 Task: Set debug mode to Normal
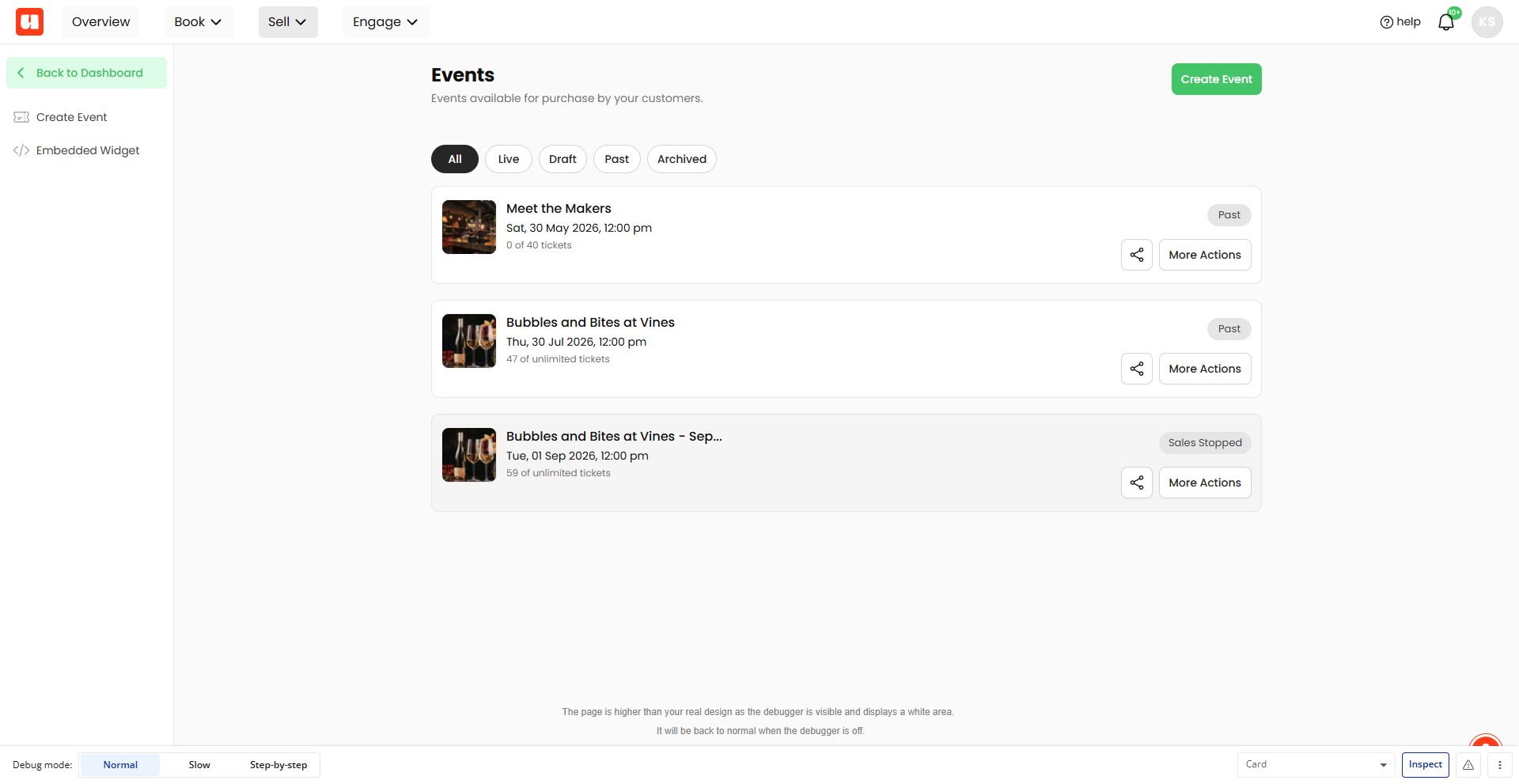tap(120, 765)
